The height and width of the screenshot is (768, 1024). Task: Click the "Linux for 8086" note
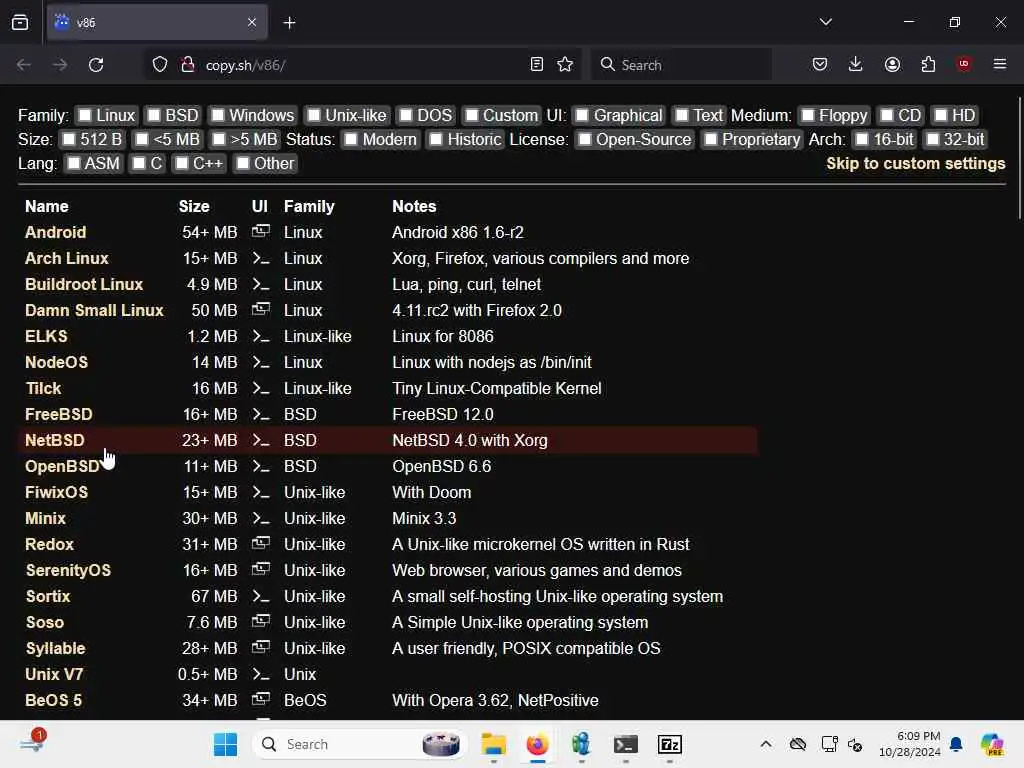pos(443,336)
